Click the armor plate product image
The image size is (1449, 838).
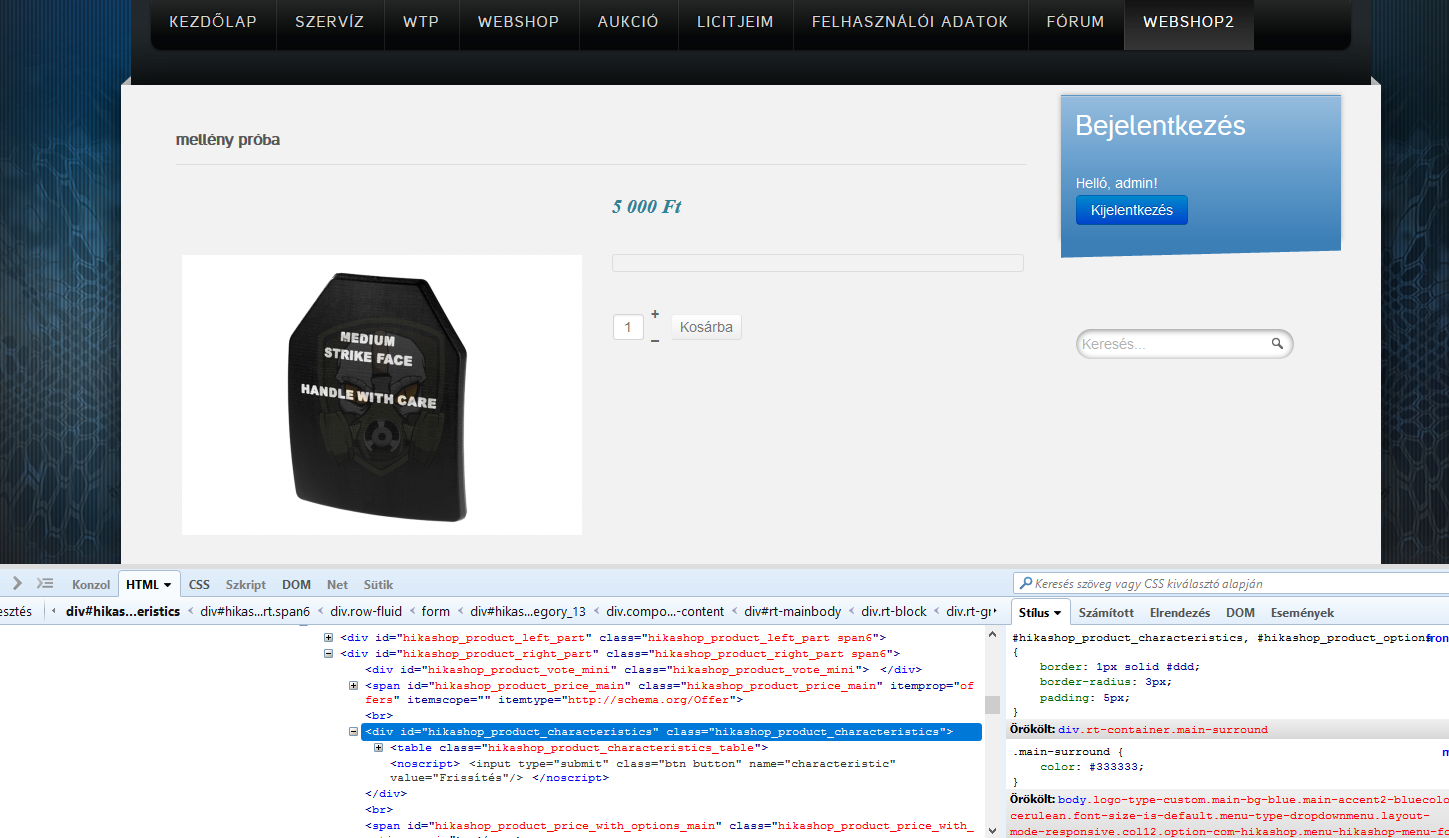381,394
